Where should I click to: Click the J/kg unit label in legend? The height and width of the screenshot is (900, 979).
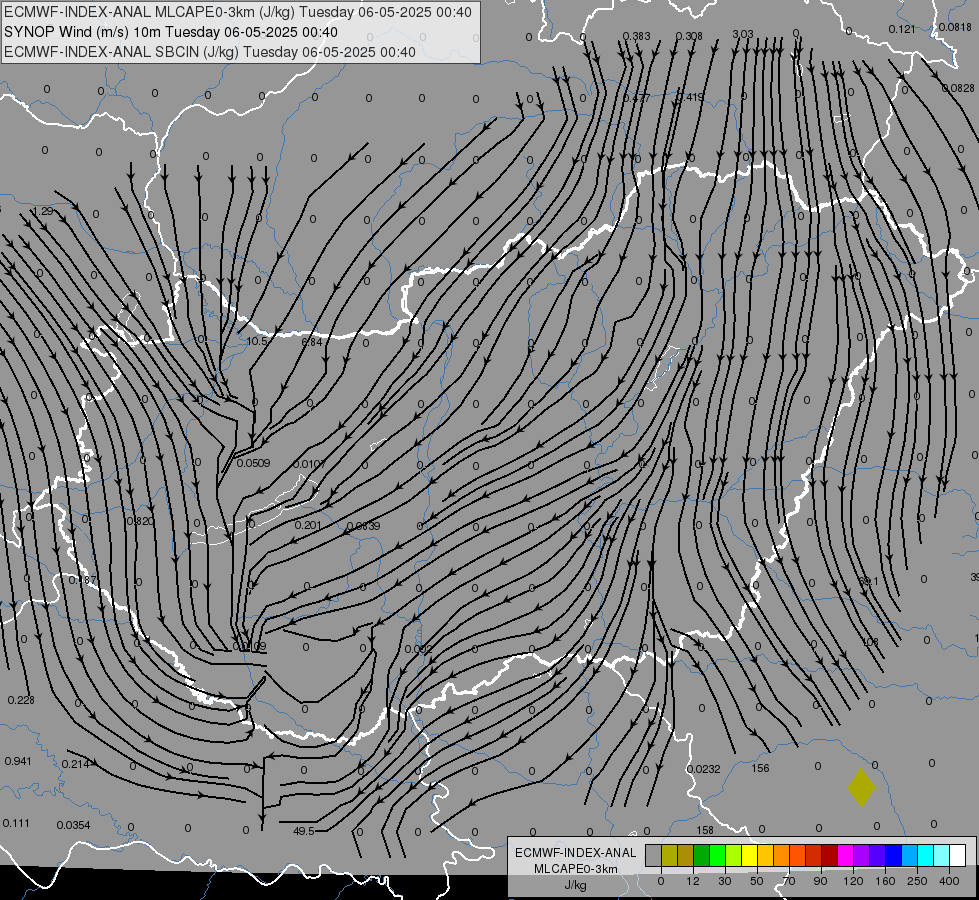tap(576, 885)
